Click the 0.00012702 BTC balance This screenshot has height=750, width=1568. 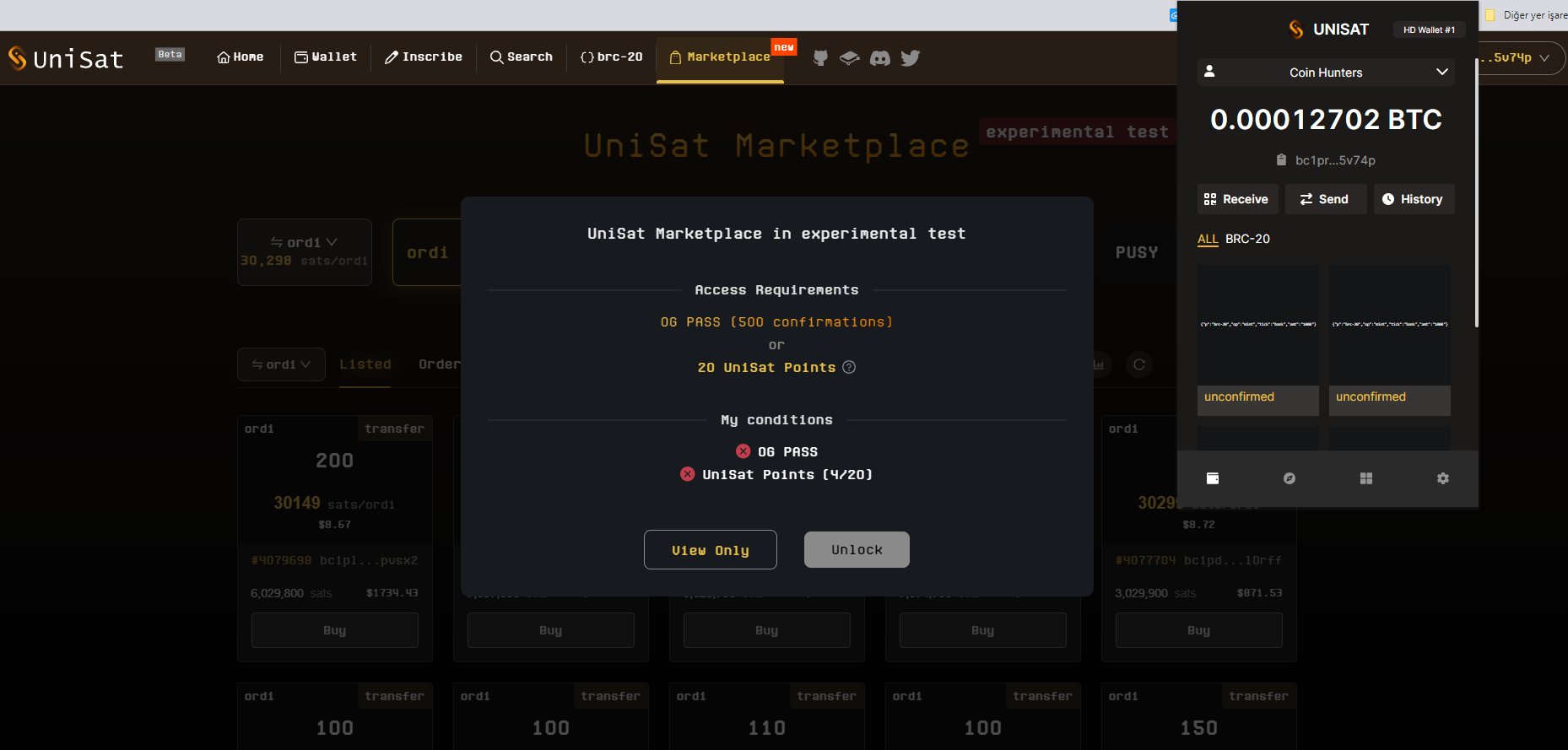(1326, 119)
